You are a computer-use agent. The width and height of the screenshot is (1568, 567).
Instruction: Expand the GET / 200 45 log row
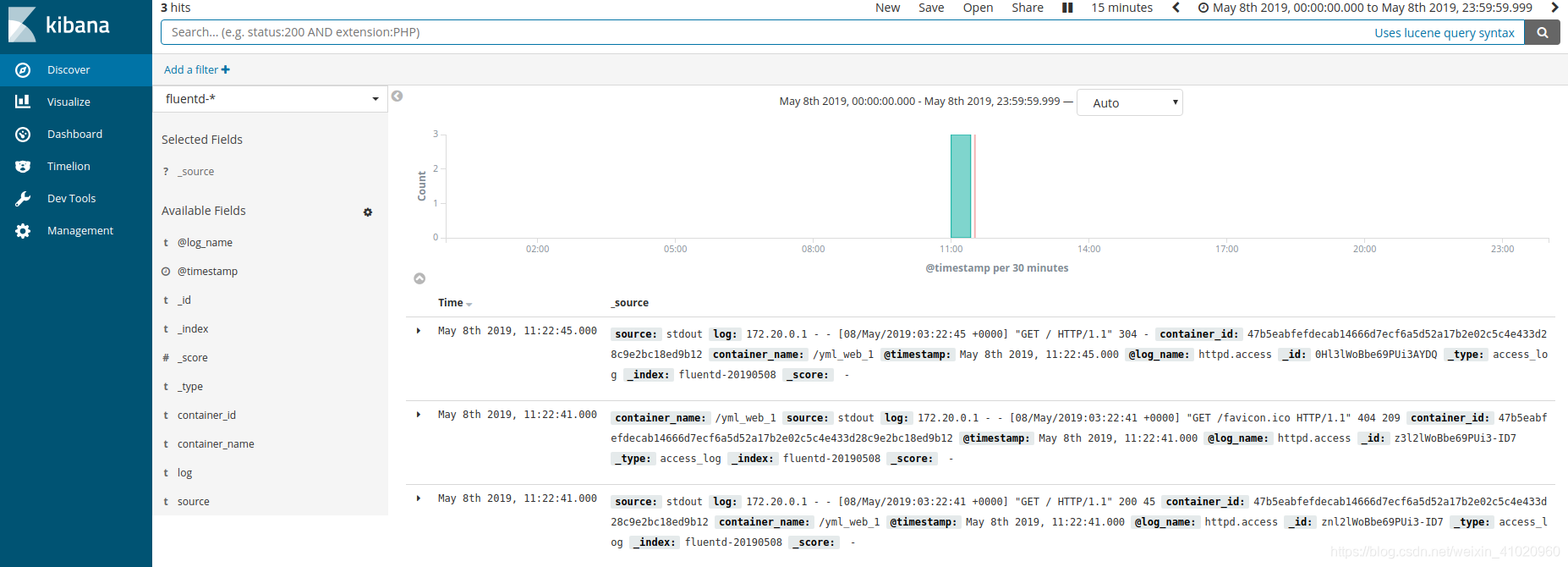[x=419, y=498]
